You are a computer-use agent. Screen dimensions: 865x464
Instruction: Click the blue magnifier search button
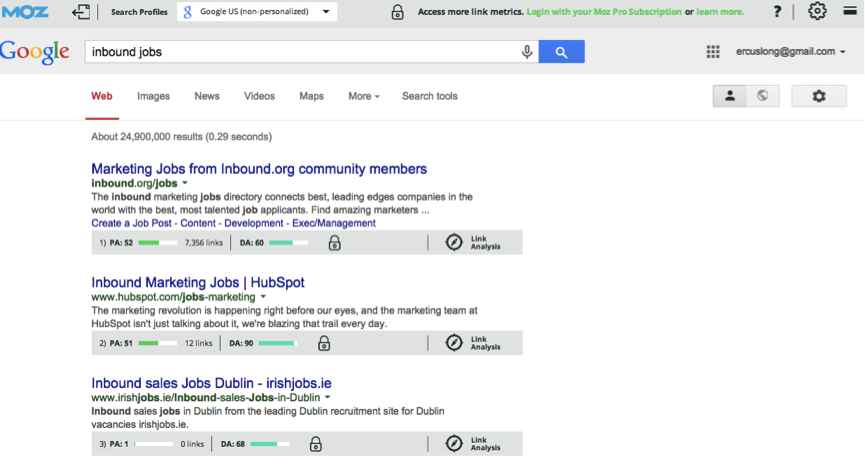[562, 52]
